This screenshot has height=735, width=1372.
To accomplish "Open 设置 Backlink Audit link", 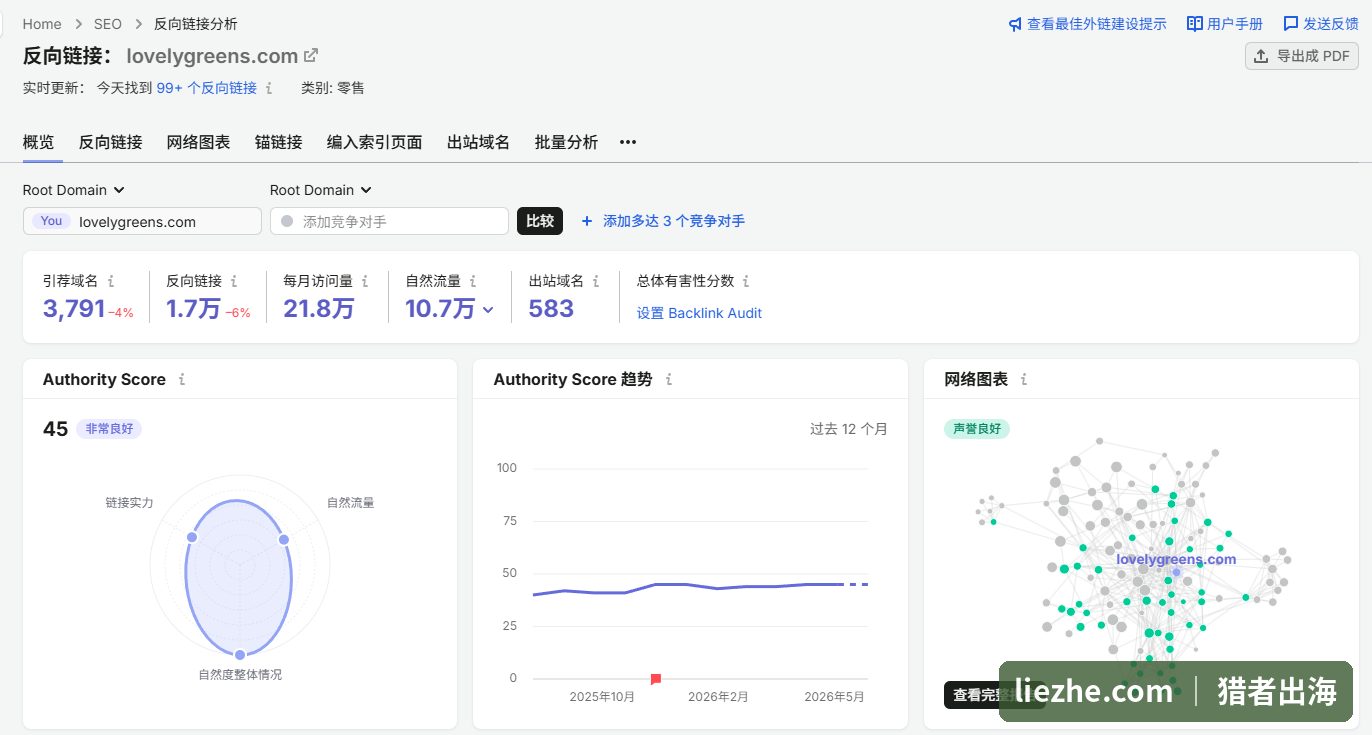I will (x=699, y=313).
